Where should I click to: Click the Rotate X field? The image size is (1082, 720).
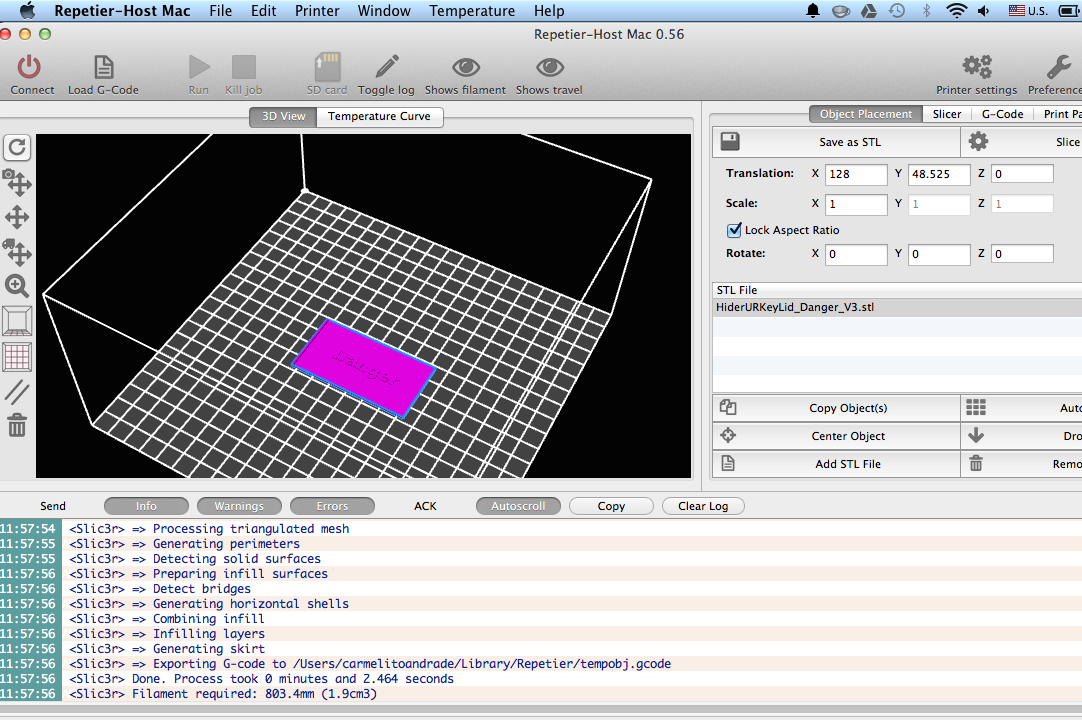click(x=856, y=254)
